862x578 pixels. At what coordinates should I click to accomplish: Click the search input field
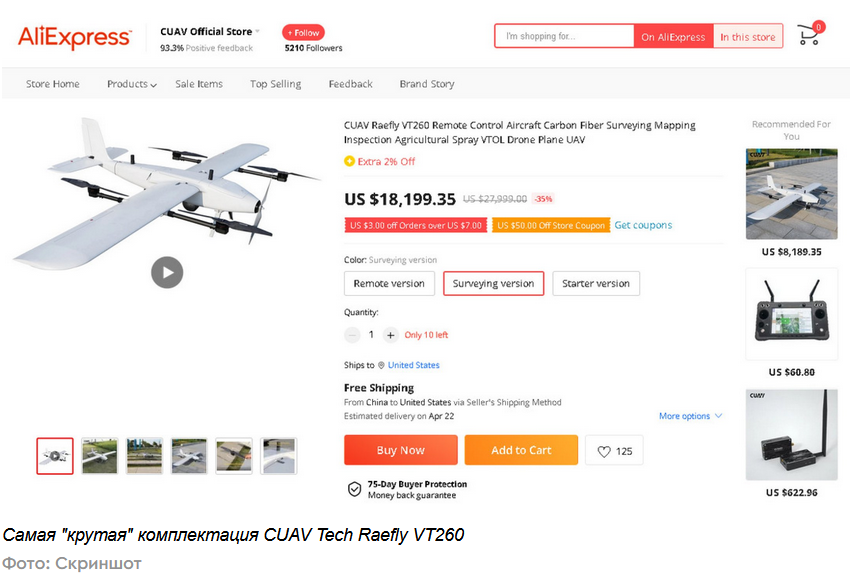[x=565, y=36]
